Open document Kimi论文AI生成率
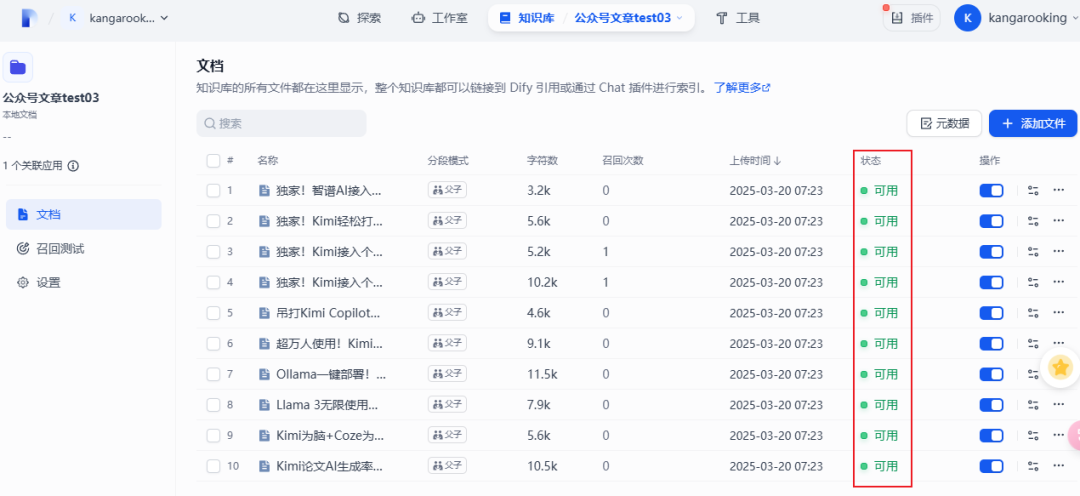 [330, 466]
